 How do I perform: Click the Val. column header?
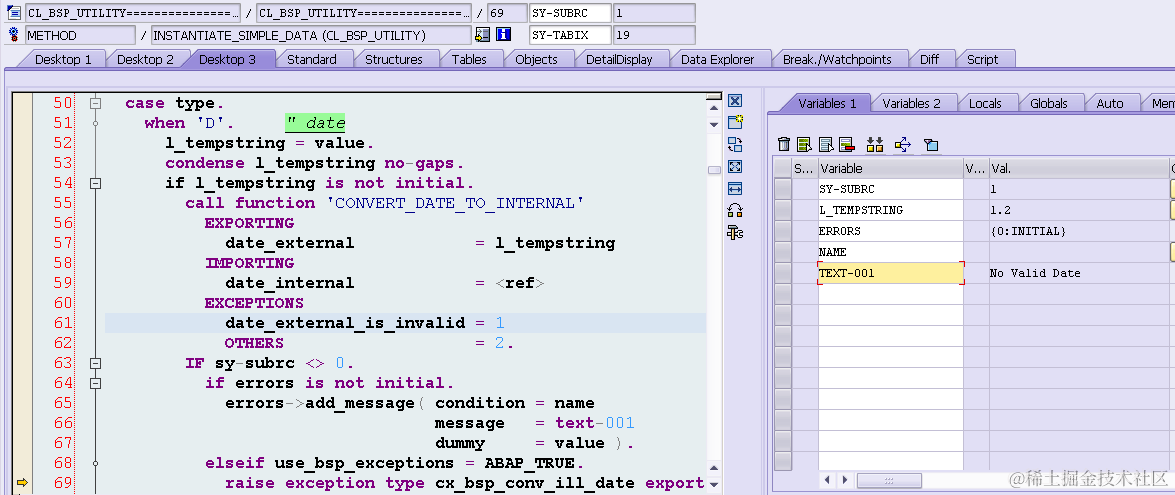[x=1079, y=168]
